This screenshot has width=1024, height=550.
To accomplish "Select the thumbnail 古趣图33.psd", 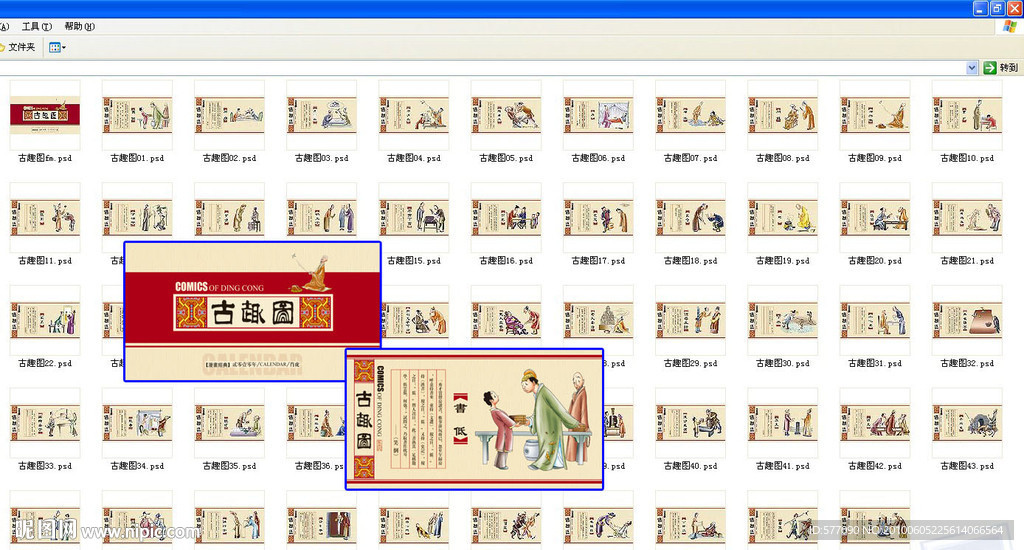I will [x=45, y=423].
